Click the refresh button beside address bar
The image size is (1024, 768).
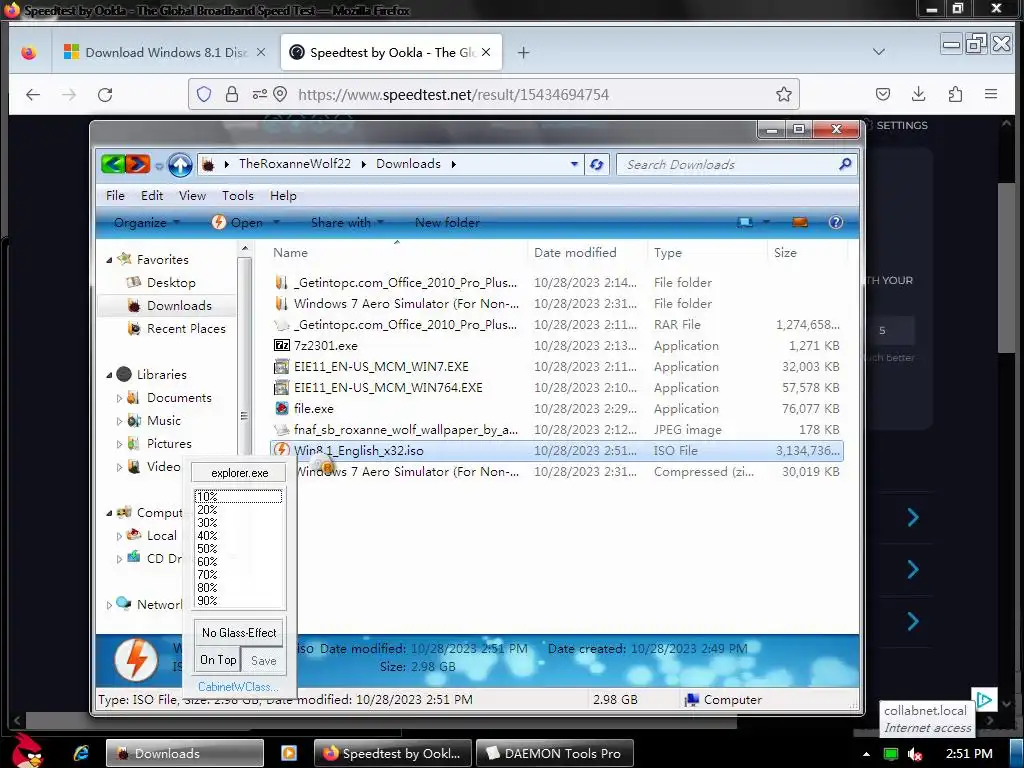pos(596,164)
